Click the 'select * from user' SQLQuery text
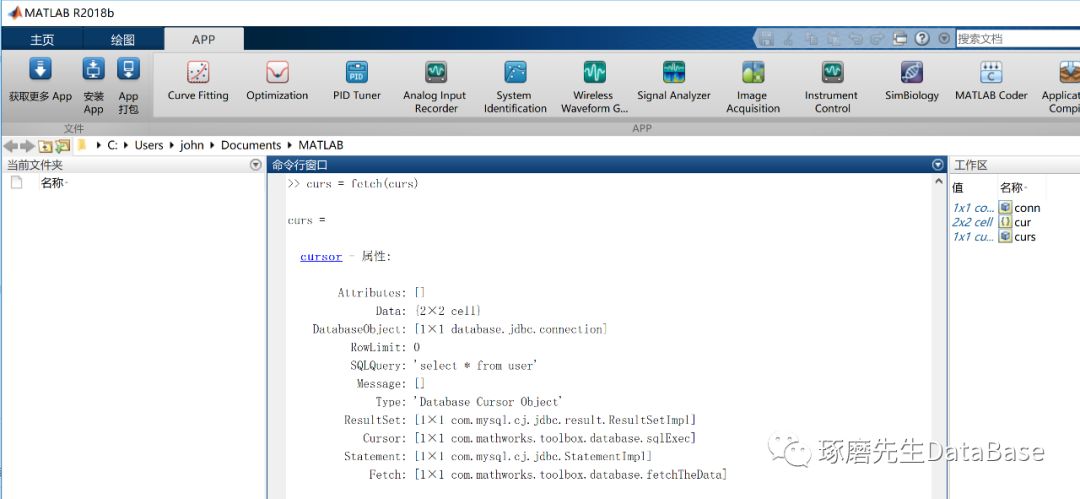 click(476, 365)
